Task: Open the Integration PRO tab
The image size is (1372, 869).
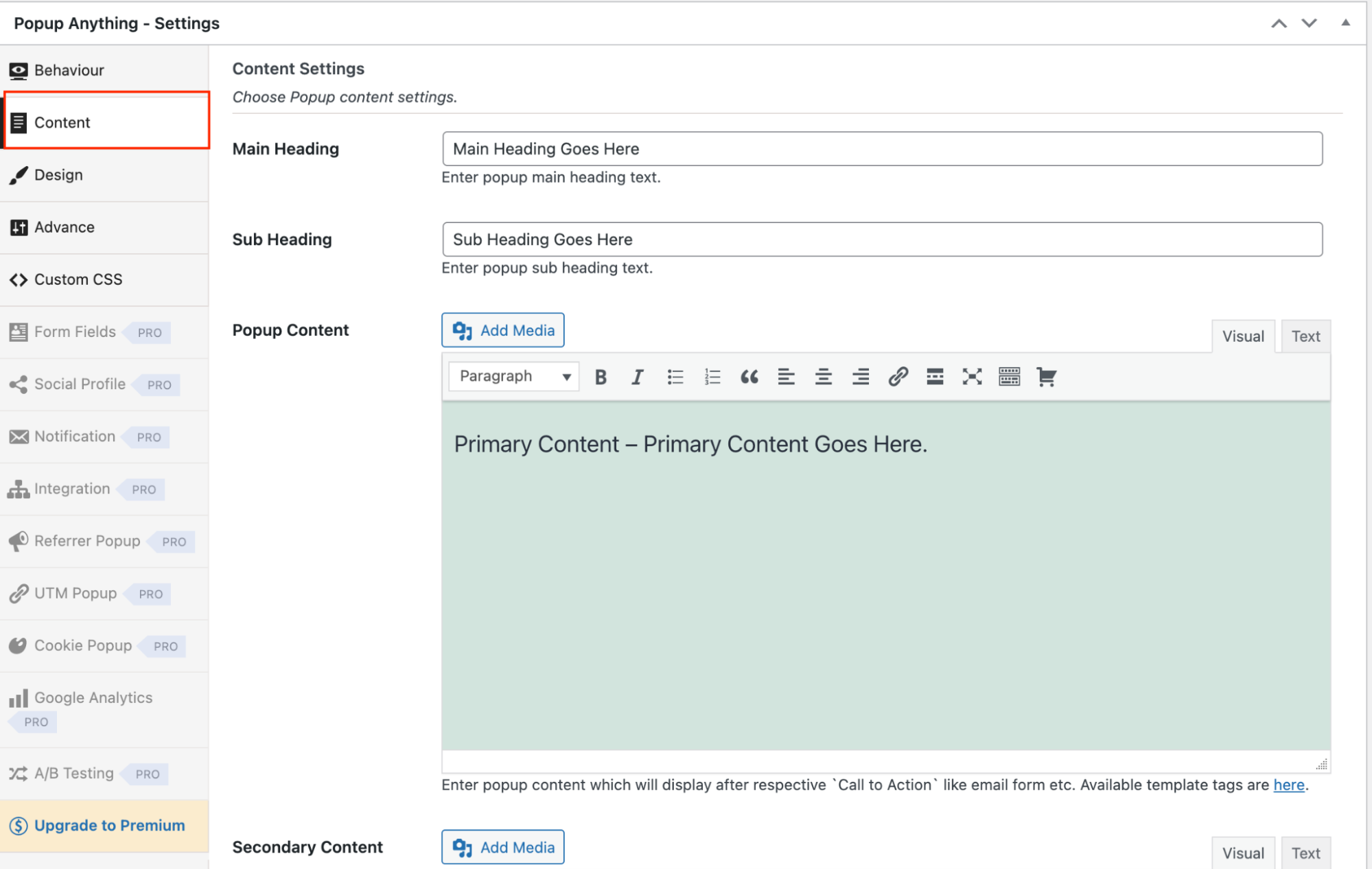Action: [x=104, y=489]
